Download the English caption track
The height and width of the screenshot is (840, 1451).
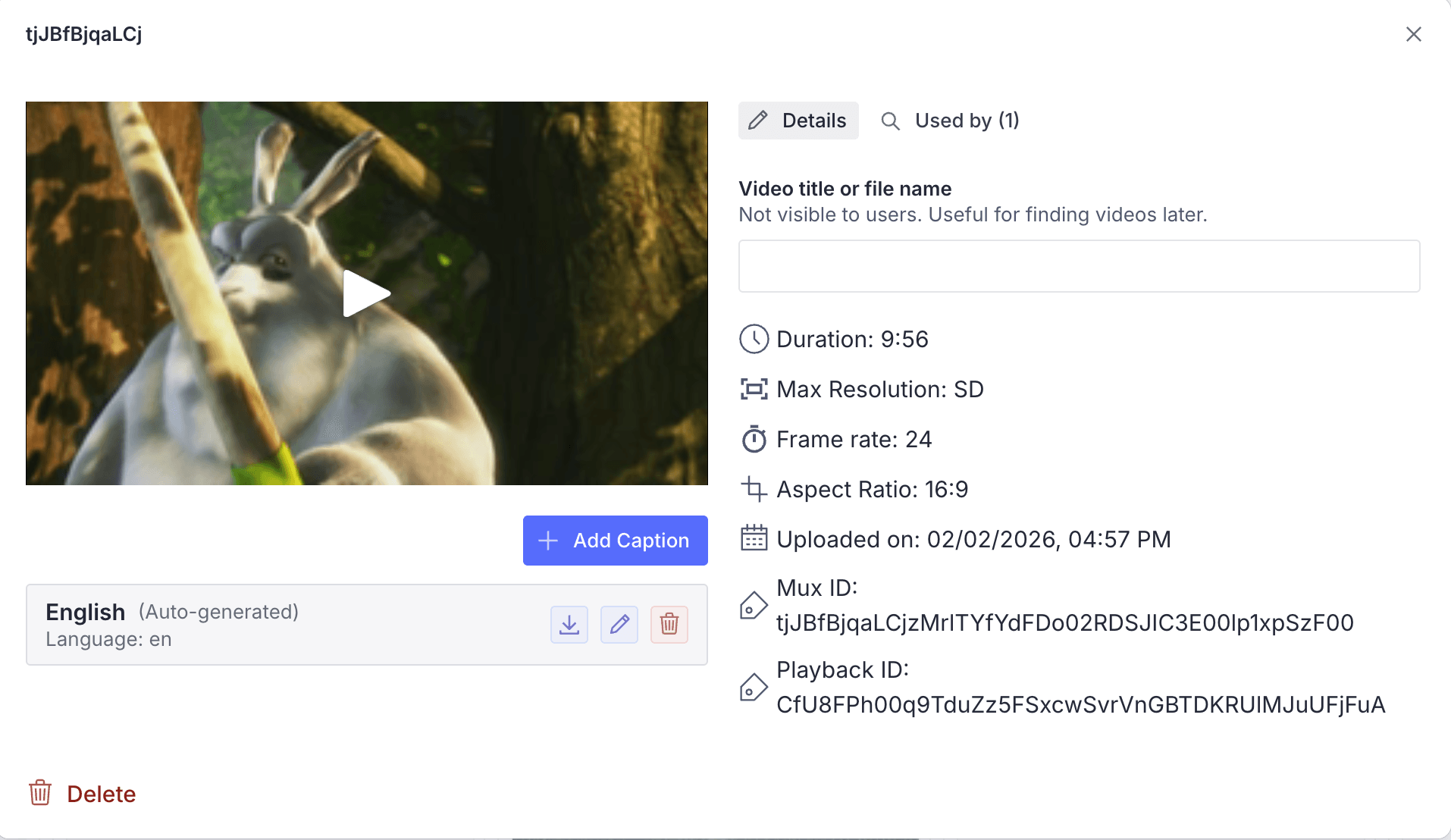click(x=569, y=625)
